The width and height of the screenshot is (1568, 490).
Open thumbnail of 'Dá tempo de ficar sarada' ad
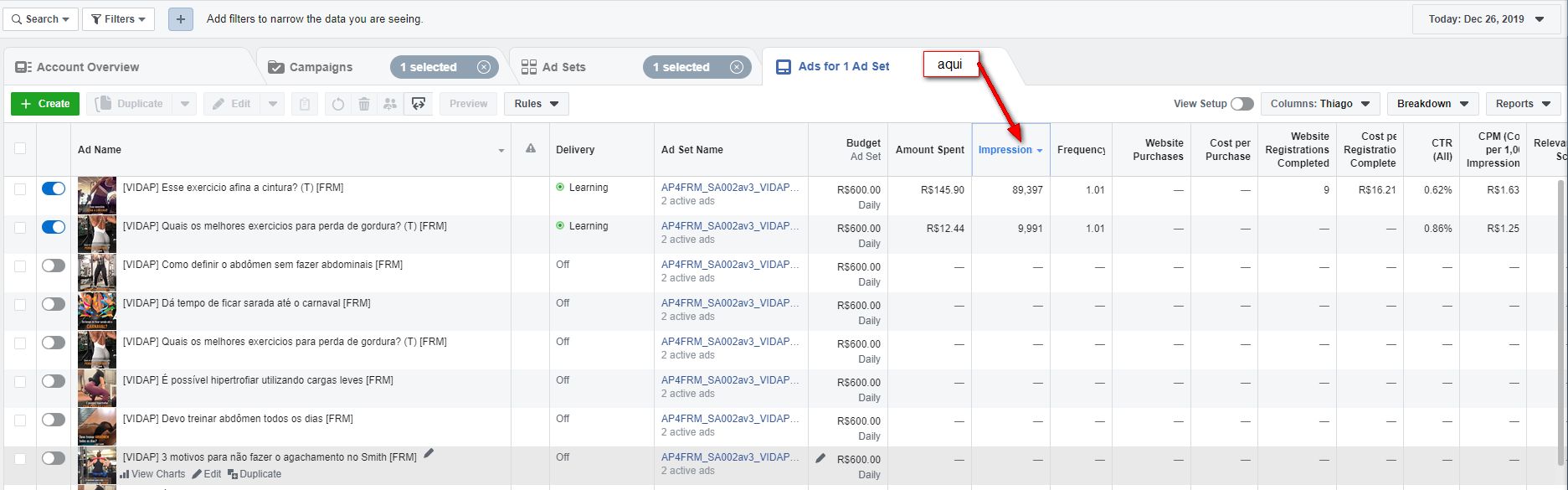[97, 311]
